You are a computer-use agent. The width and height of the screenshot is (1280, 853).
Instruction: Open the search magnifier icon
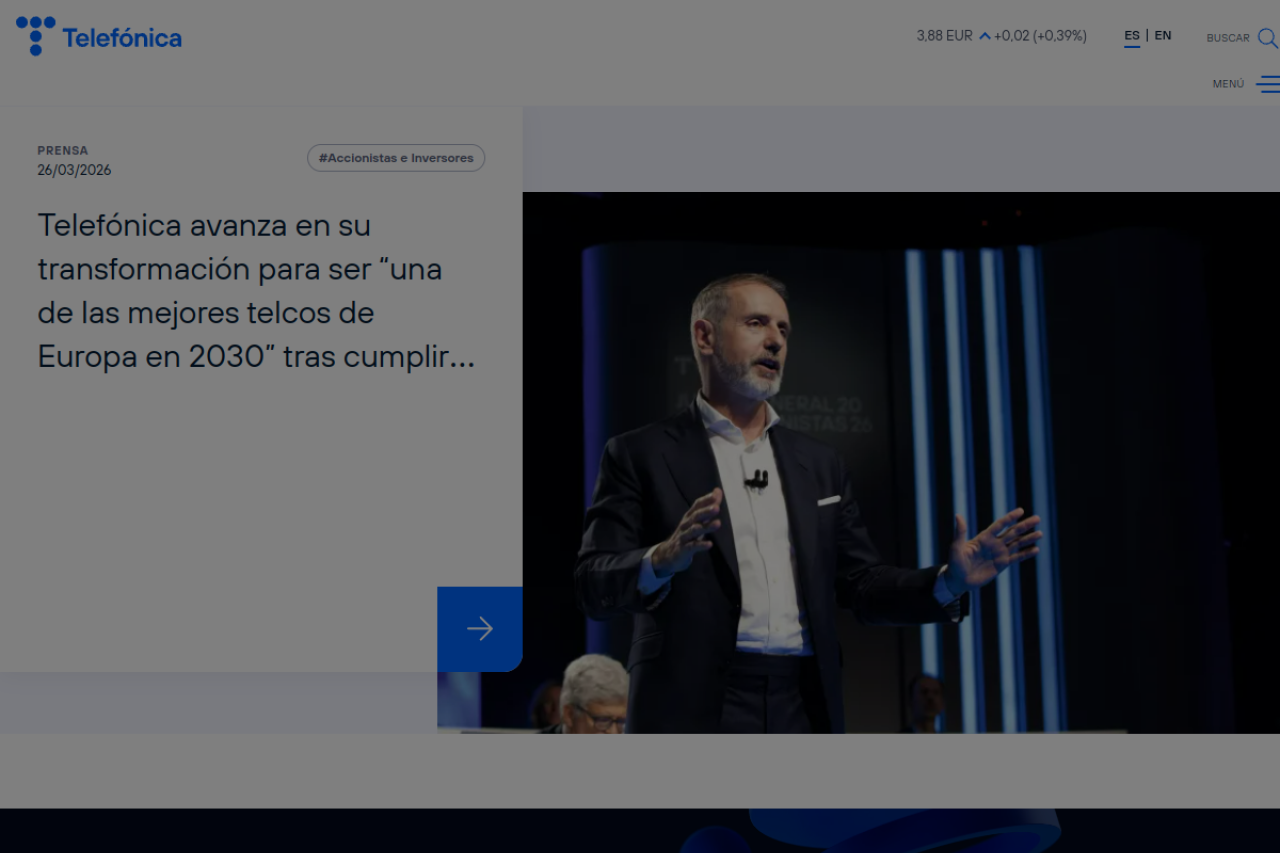(x=1267, y=38)
